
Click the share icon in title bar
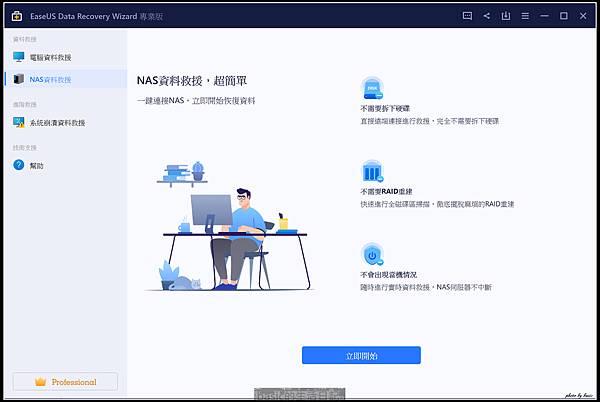[487, 16]
